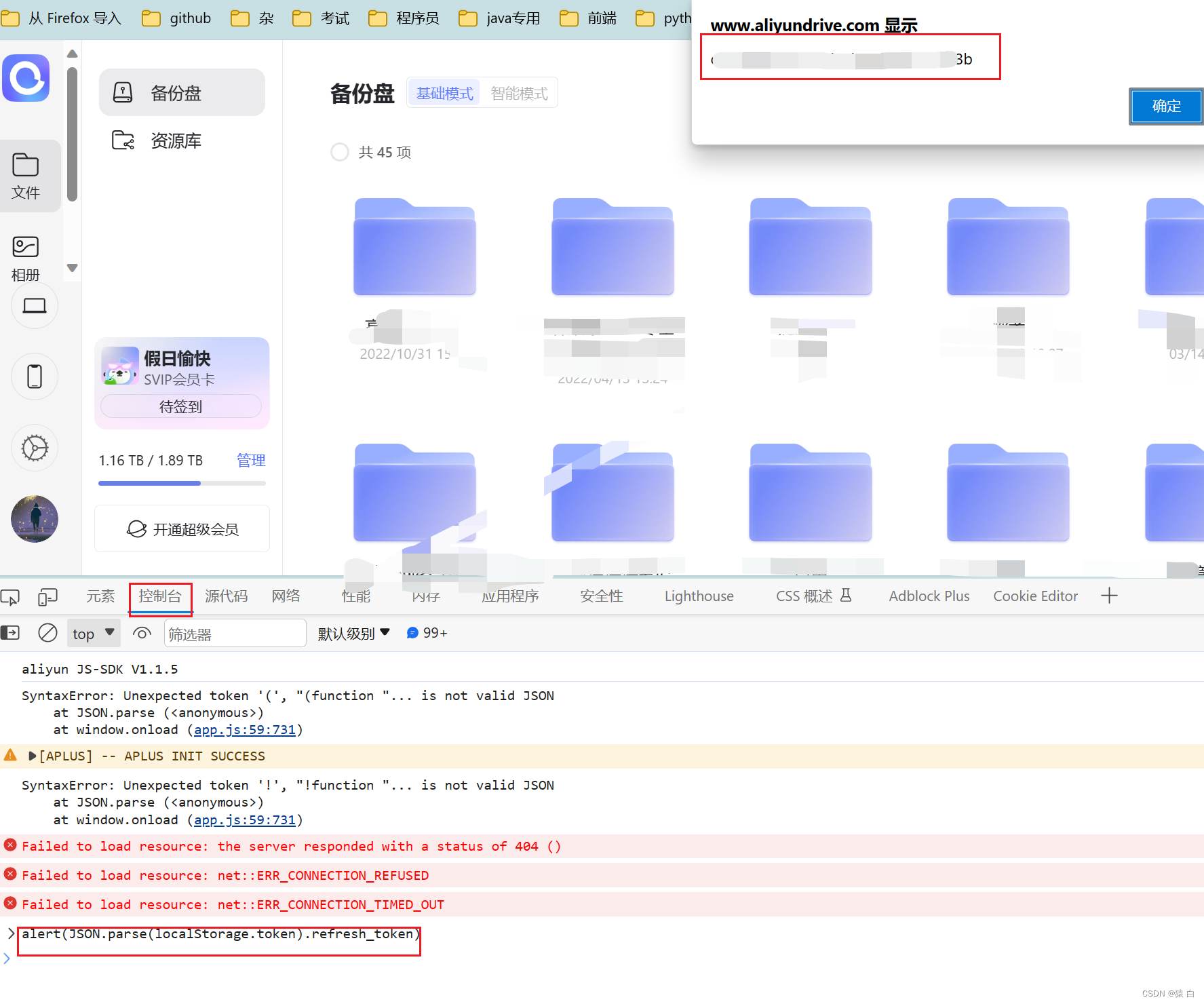Open the third folder in second row

[811, 493]
